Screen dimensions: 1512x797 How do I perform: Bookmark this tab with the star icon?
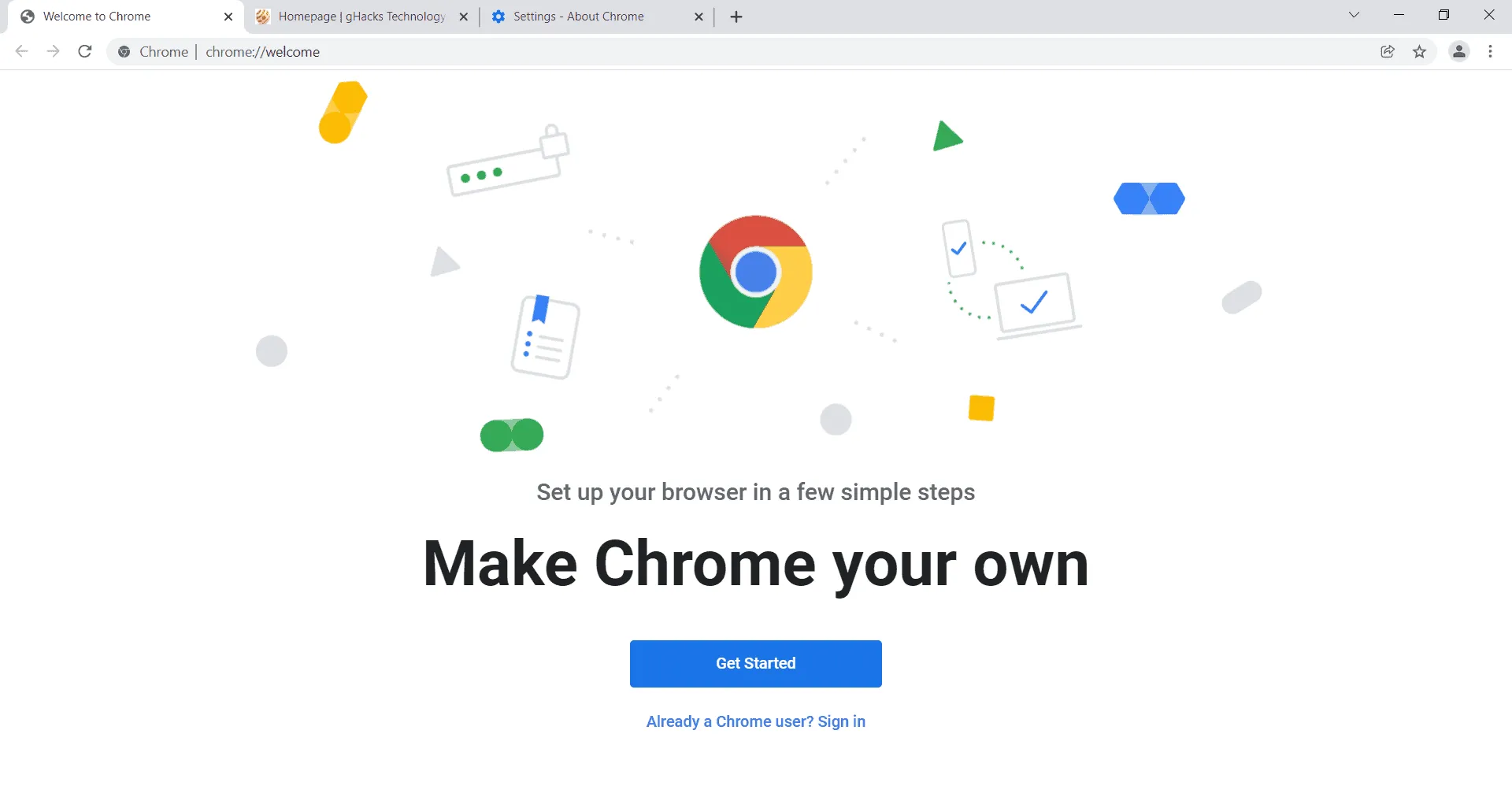pyautogui.click(x=1419, y=52)
